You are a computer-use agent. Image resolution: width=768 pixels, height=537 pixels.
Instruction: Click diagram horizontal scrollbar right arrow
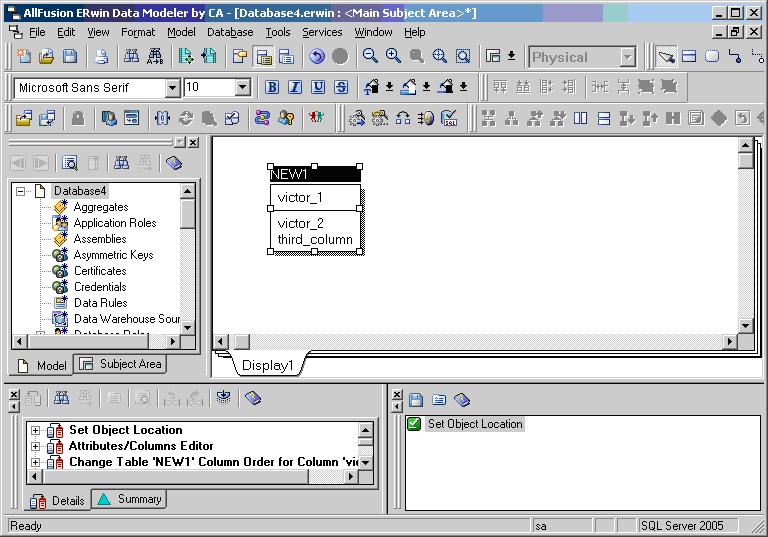[730, 341]
